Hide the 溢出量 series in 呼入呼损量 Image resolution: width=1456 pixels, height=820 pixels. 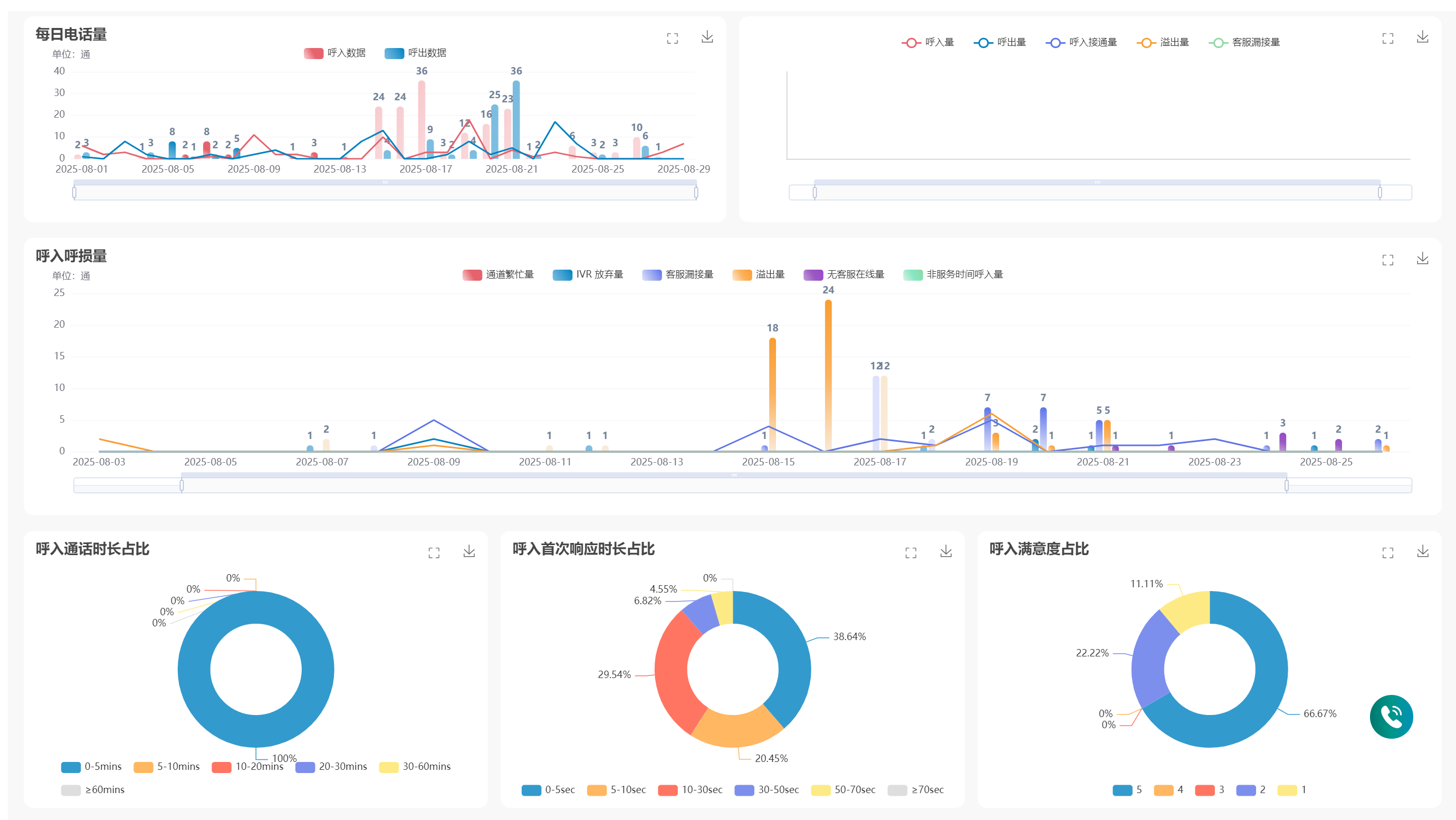[x=759, y=274]
